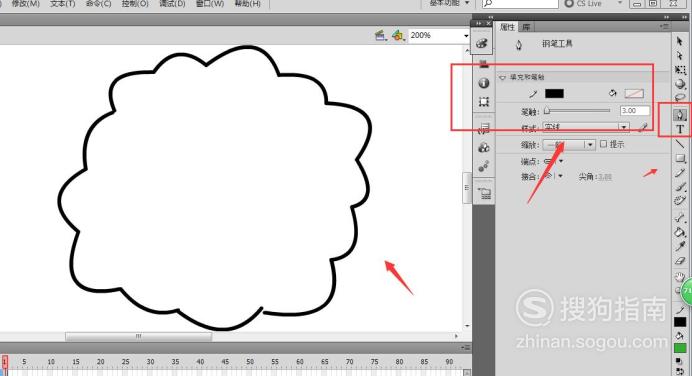
Task: Click the swap colors icon in toolbox
Action: coord(680,371)
